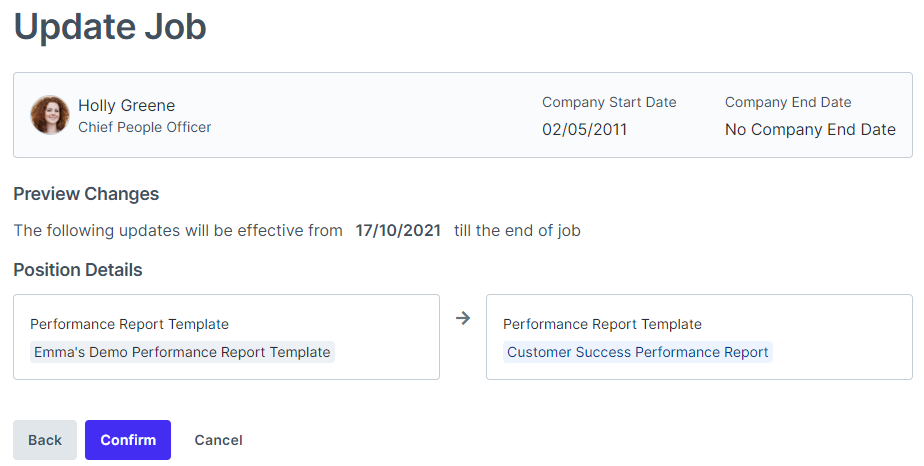Click the Company End Date label

[788, 102]
